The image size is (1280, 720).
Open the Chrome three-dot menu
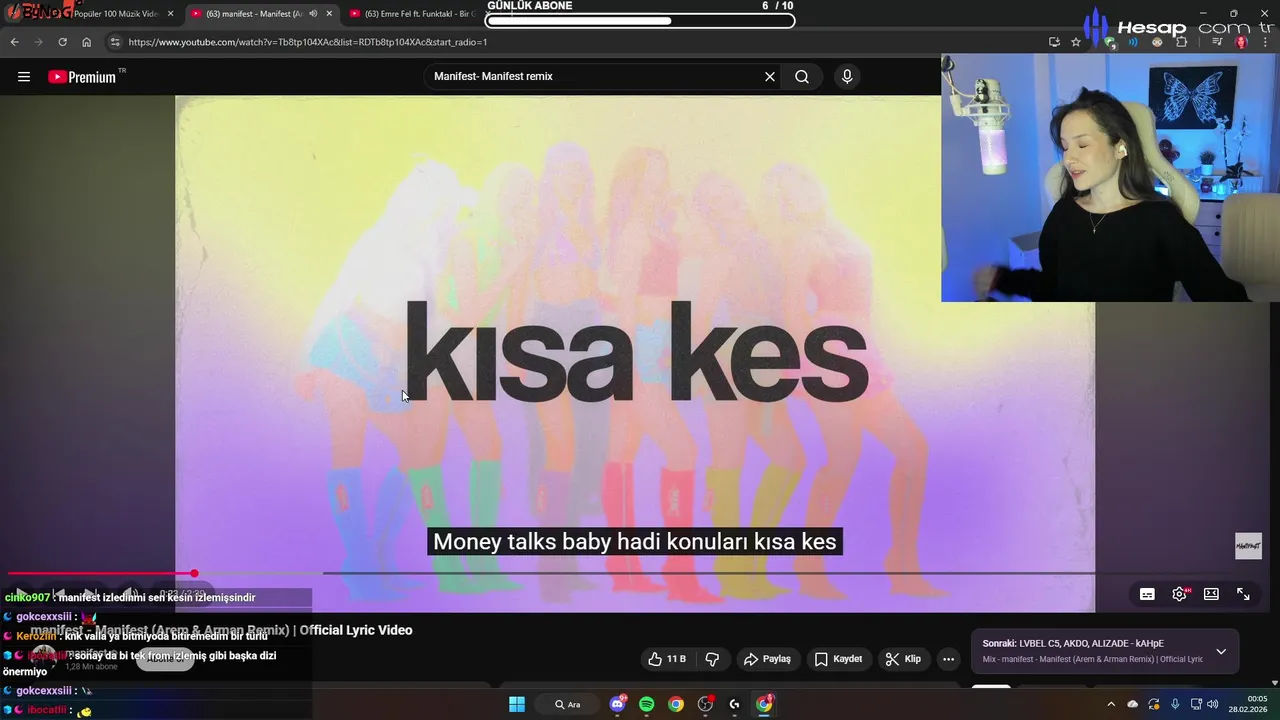point(1265,42)
